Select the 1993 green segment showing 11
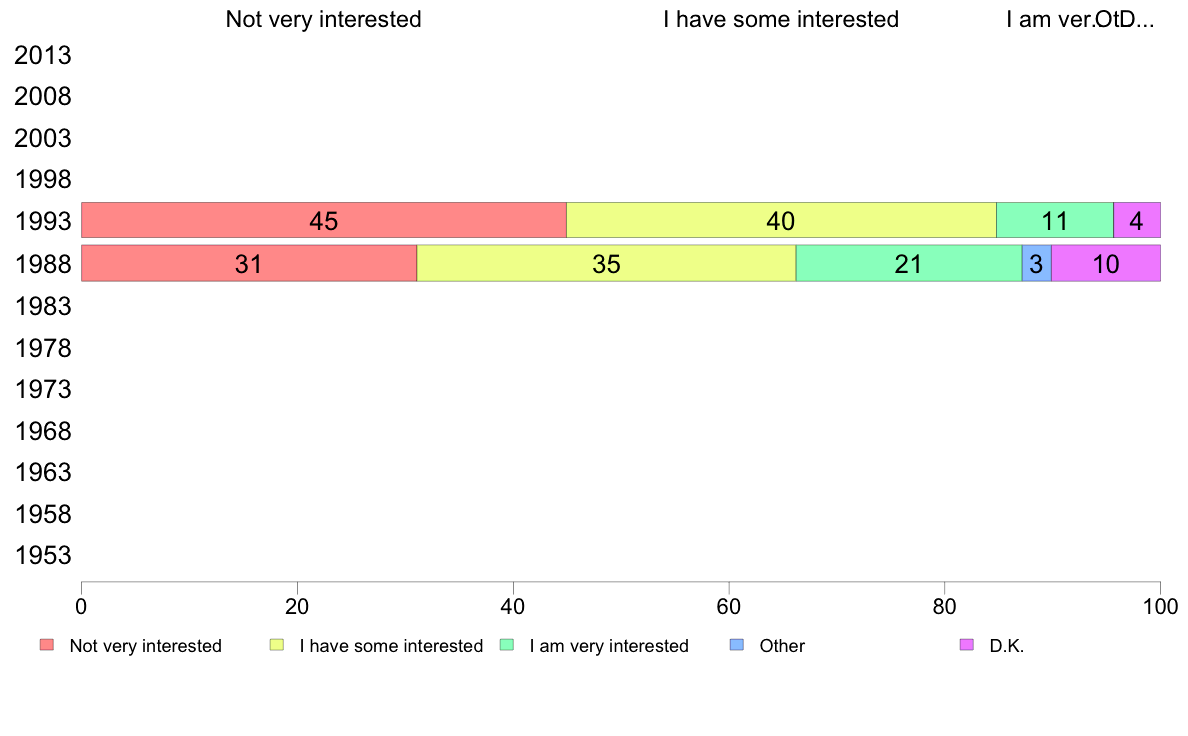 [x=1055, y=221]
